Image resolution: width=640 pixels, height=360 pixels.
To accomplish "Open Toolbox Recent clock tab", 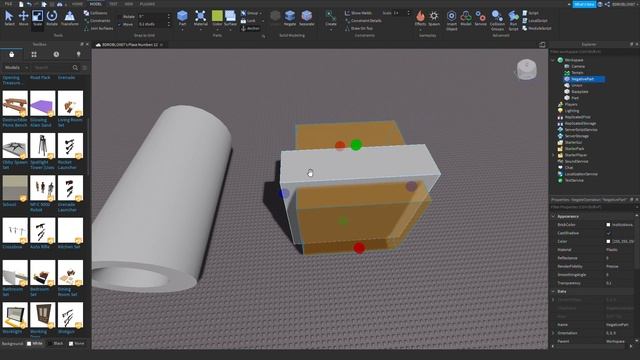I will (56, 54).
